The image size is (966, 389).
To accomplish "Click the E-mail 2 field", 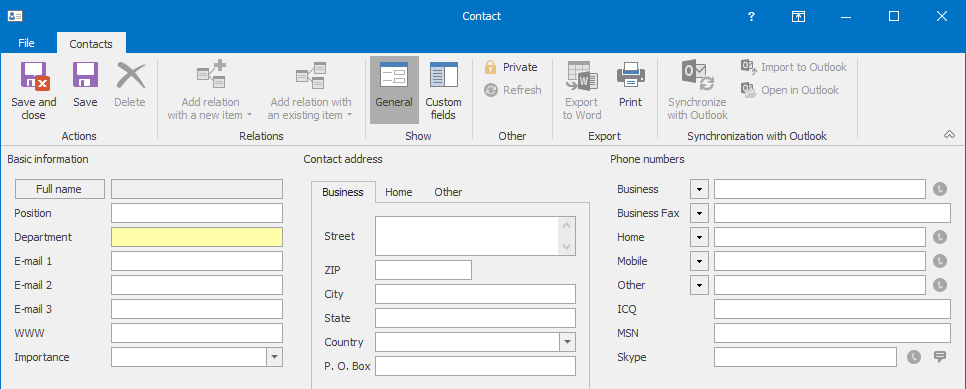I will 197,285.
